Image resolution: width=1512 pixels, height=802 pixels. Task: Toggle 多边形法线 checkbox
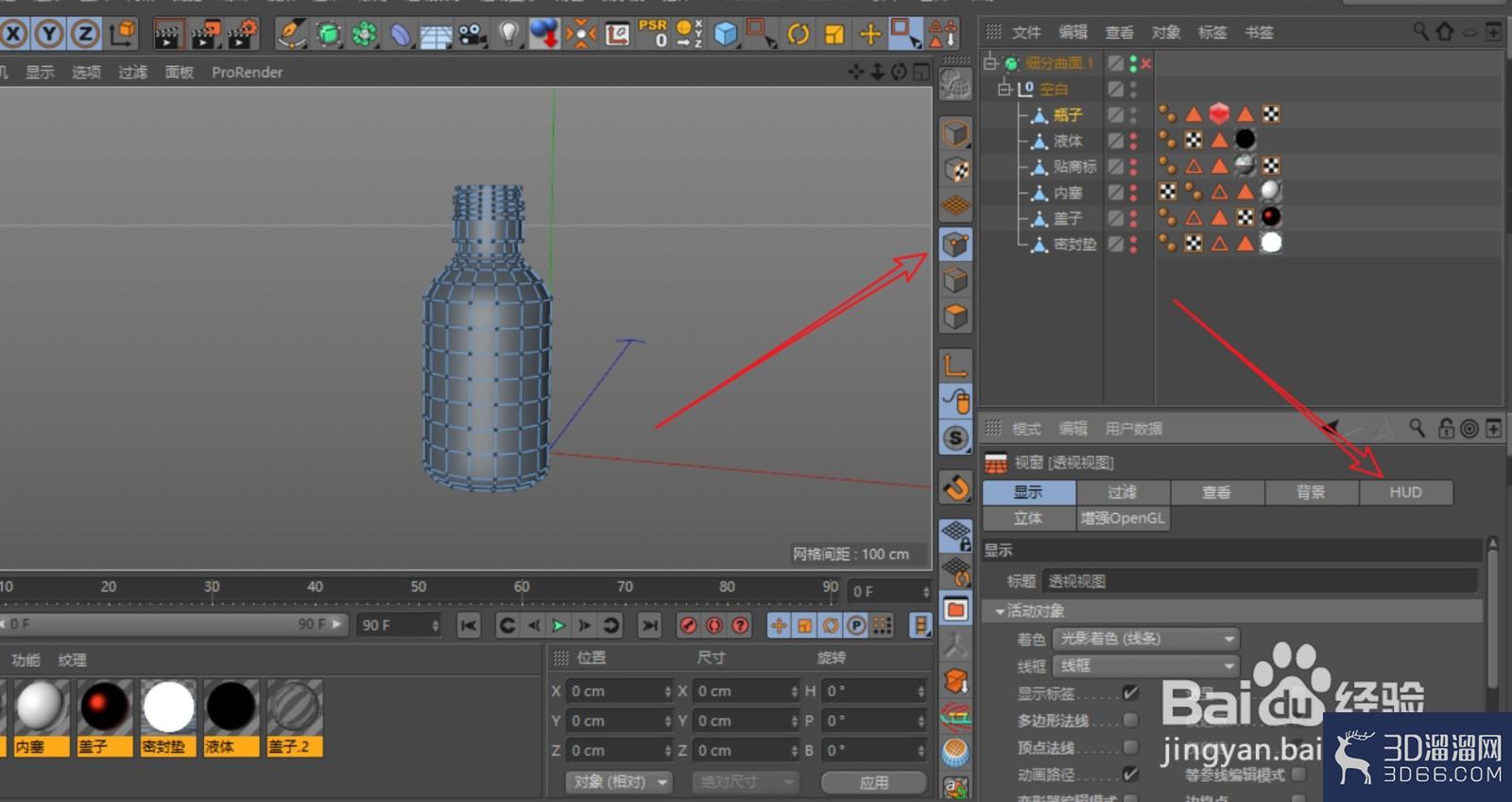click(1130, 721)
